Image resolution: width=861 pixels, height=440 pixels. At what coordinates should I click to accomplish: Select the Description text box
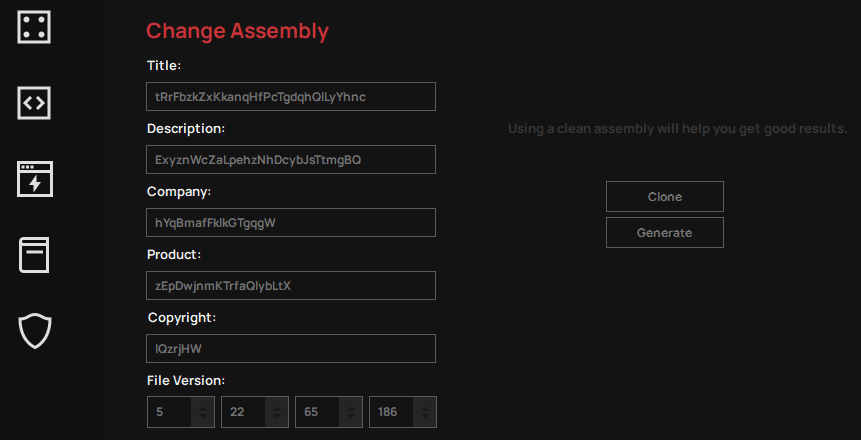point(290,159)
